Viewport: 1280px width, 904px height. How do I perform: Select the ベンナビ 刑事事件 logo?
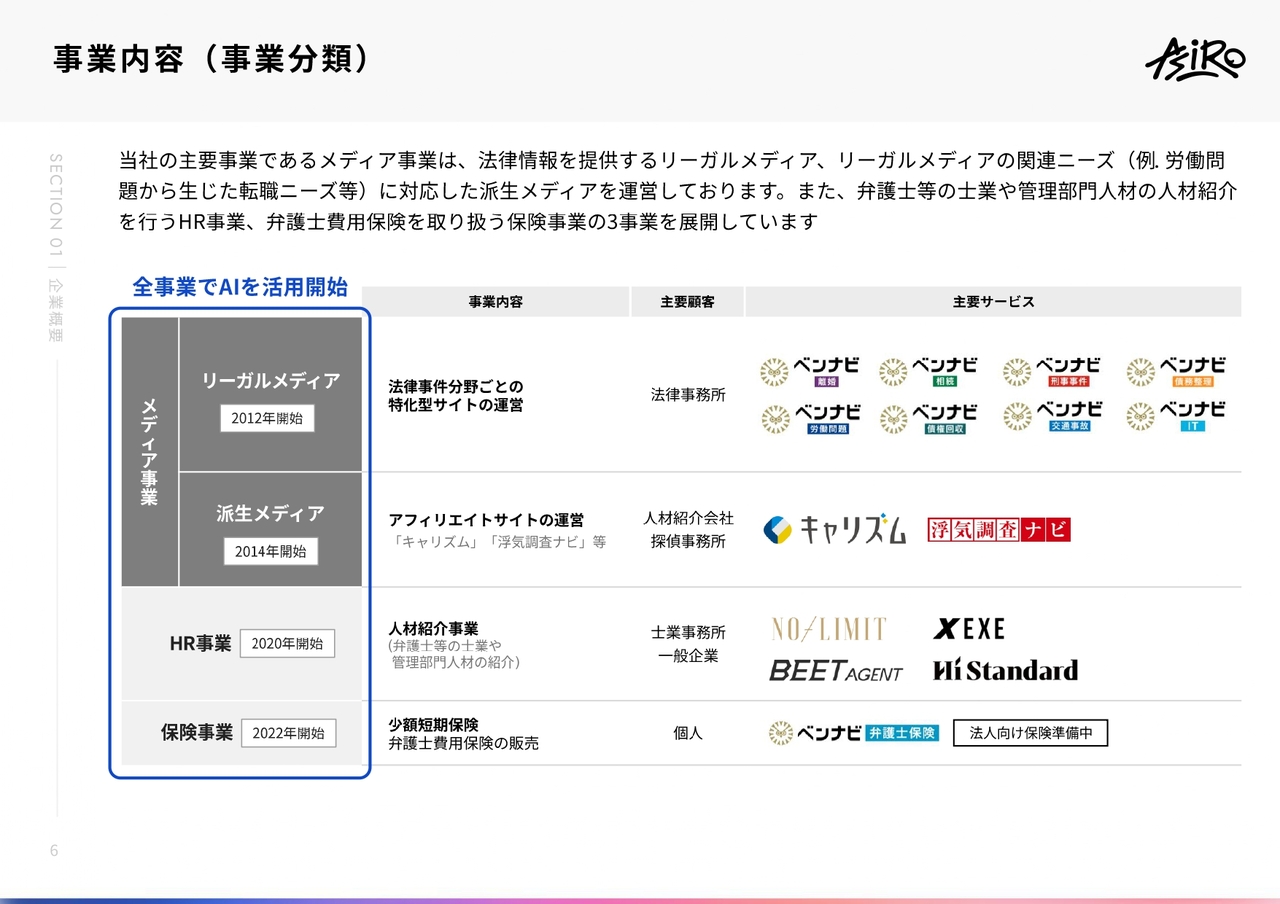(x=1052, y=371)
